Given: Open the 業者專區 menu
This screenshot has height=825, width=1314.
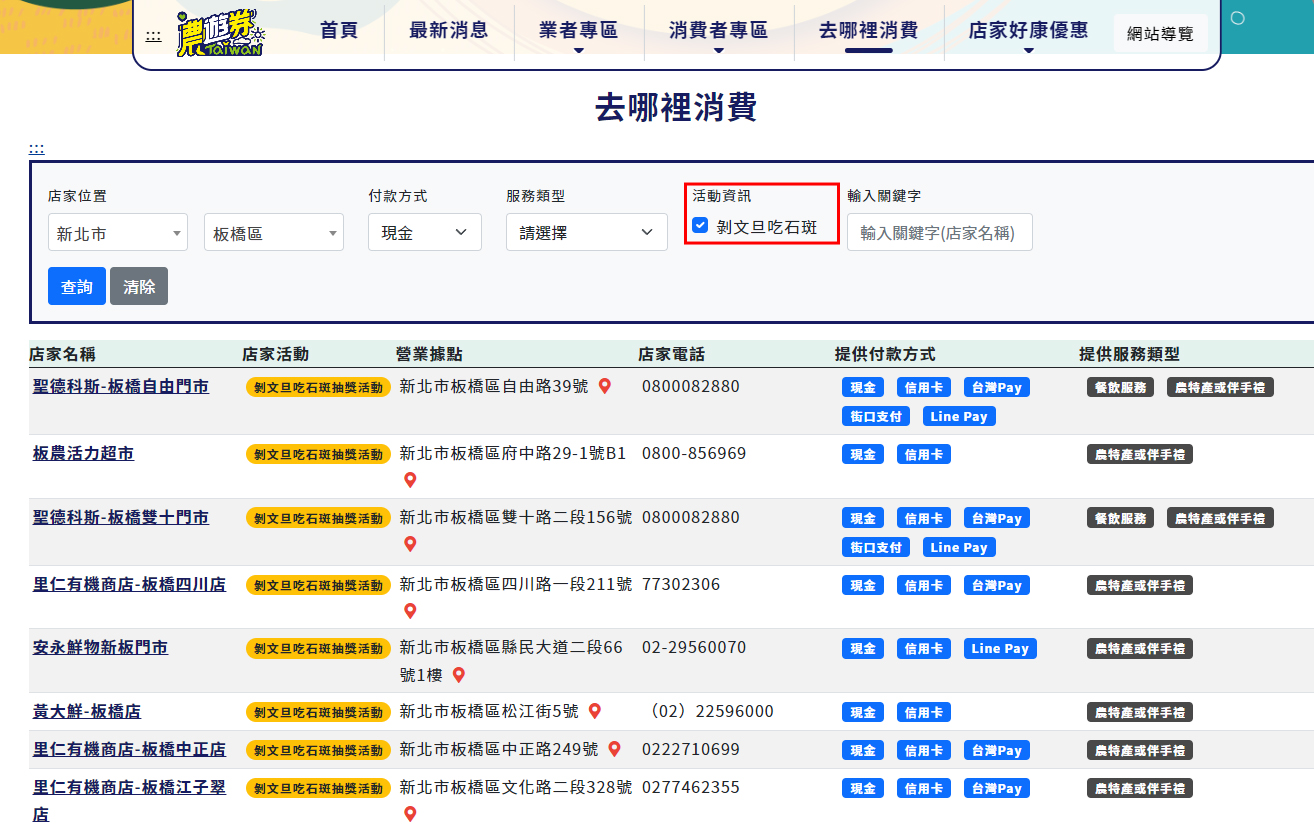Looking at the screenshot, I should [578, 31].
